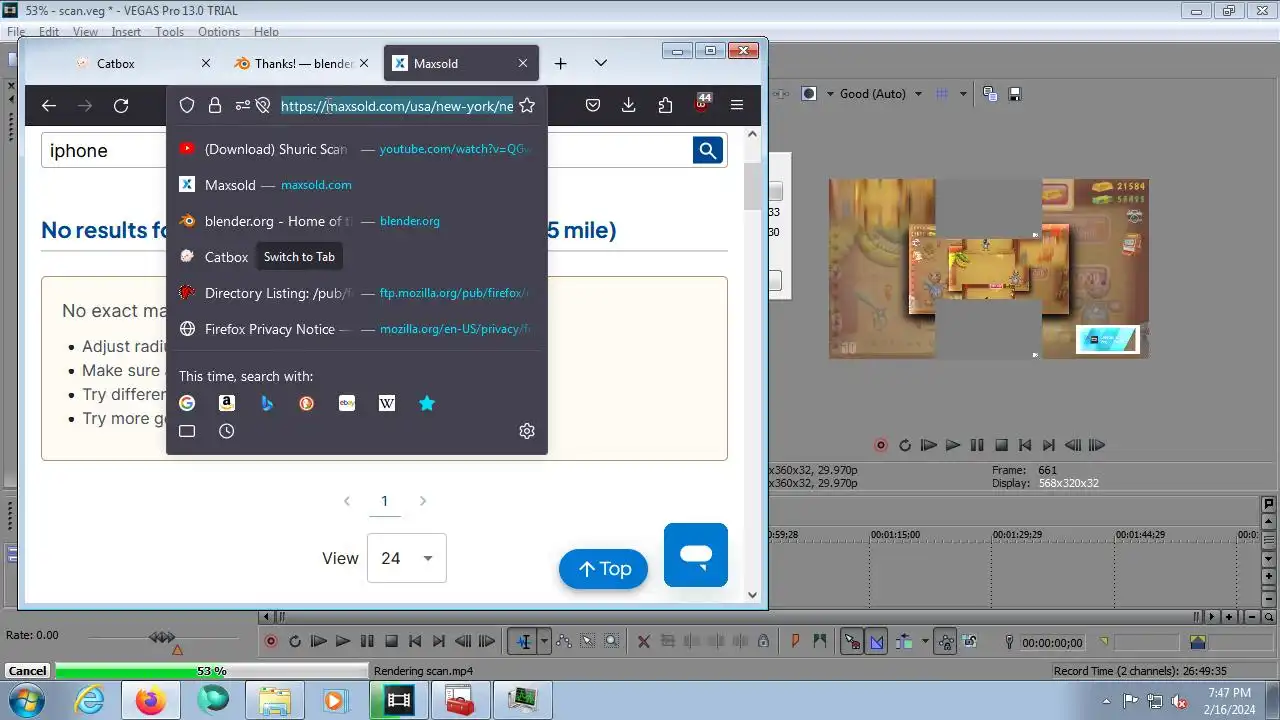Click play in the VEGAS preview window transport

953,445
